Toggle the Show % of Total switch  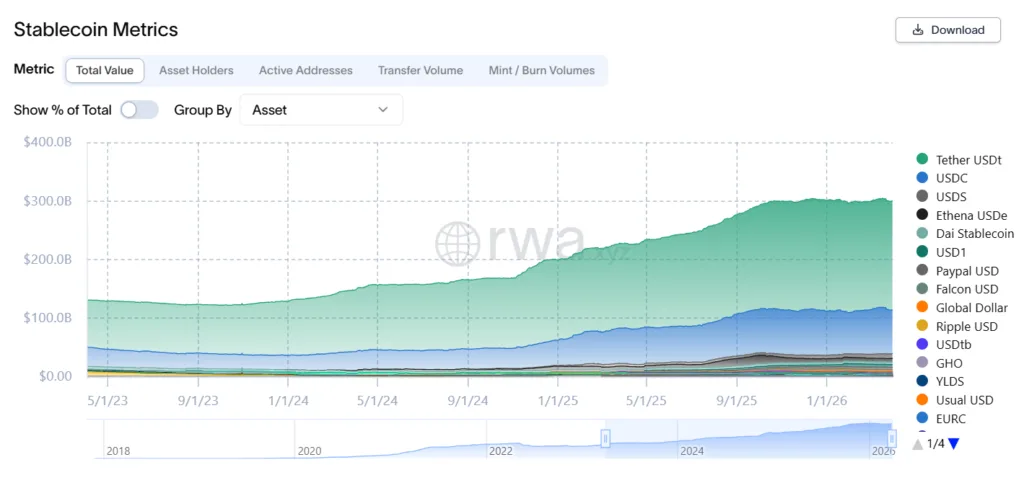(x=139, y=110)
